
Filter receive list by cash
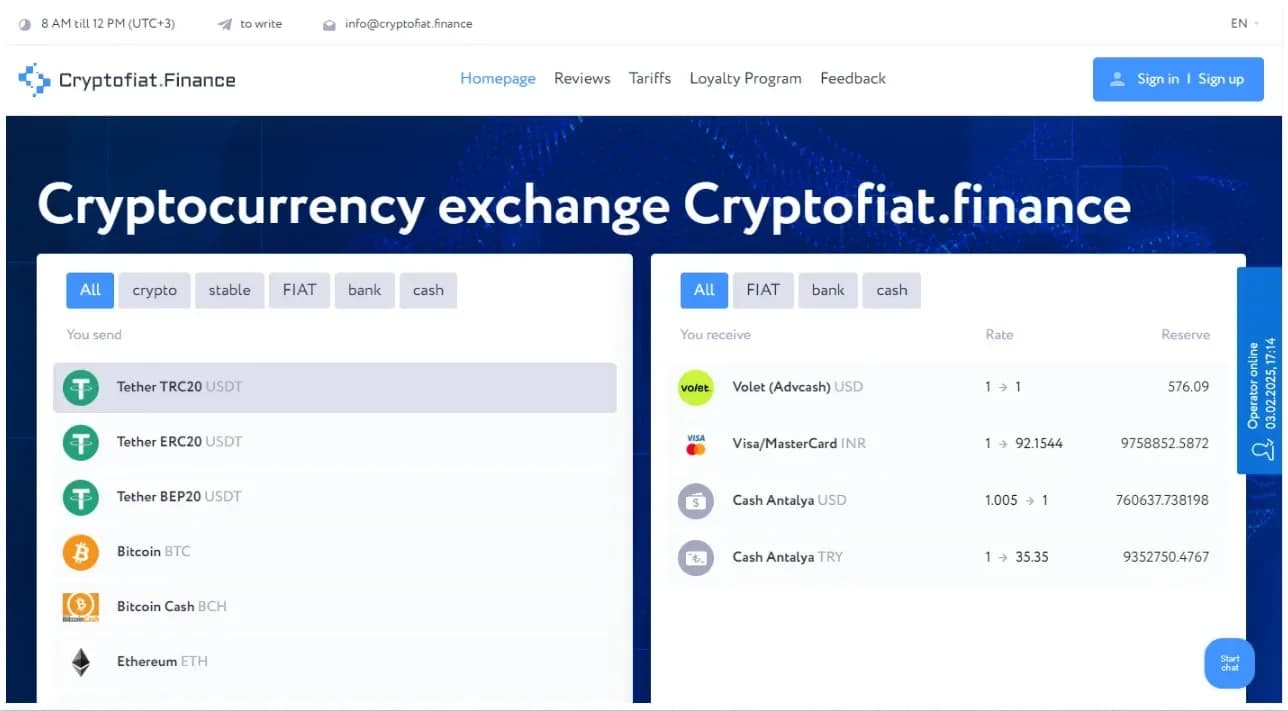(x=892, y=290)
